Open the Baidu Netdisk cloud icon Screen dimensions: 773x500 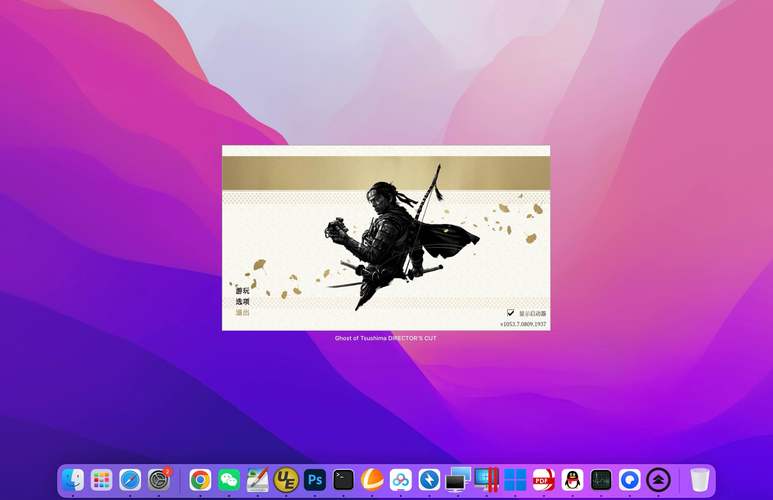[401, 479]
